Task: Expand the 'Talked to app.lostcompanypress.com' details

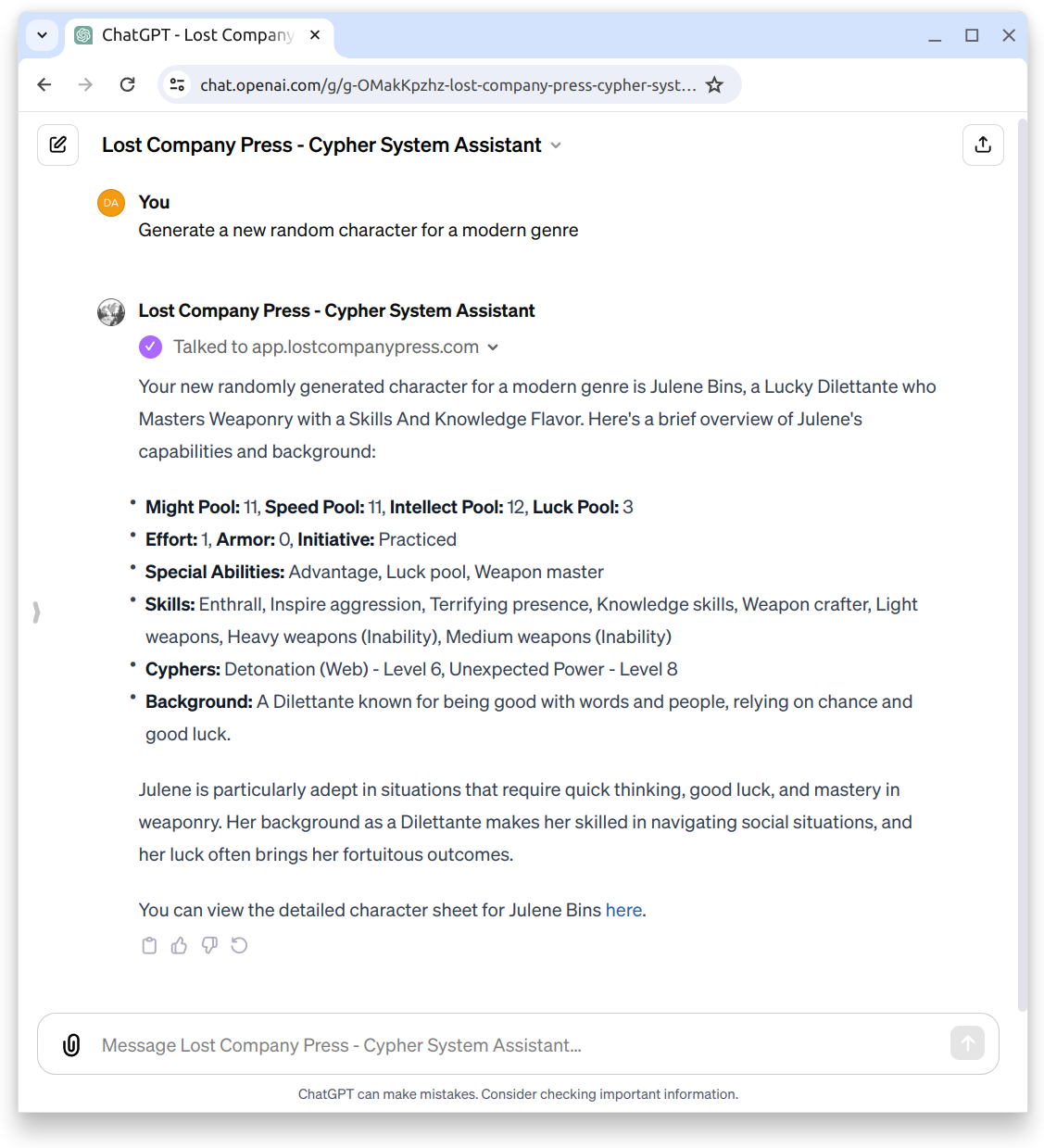Action: 493,347
